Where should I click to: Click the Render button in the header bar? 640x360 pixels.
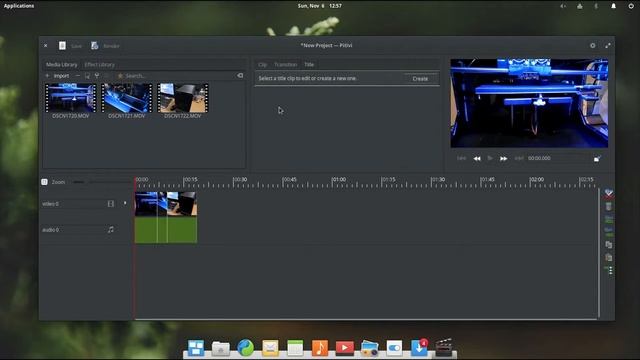[x=105, y=46]
